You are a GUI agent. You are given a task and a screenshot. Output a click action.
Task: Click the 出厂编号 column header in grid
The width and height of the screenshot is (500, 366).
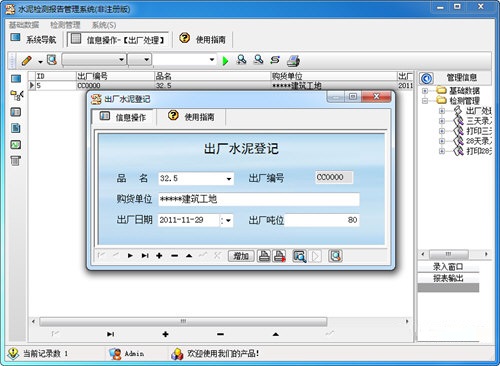pos(115,76)
